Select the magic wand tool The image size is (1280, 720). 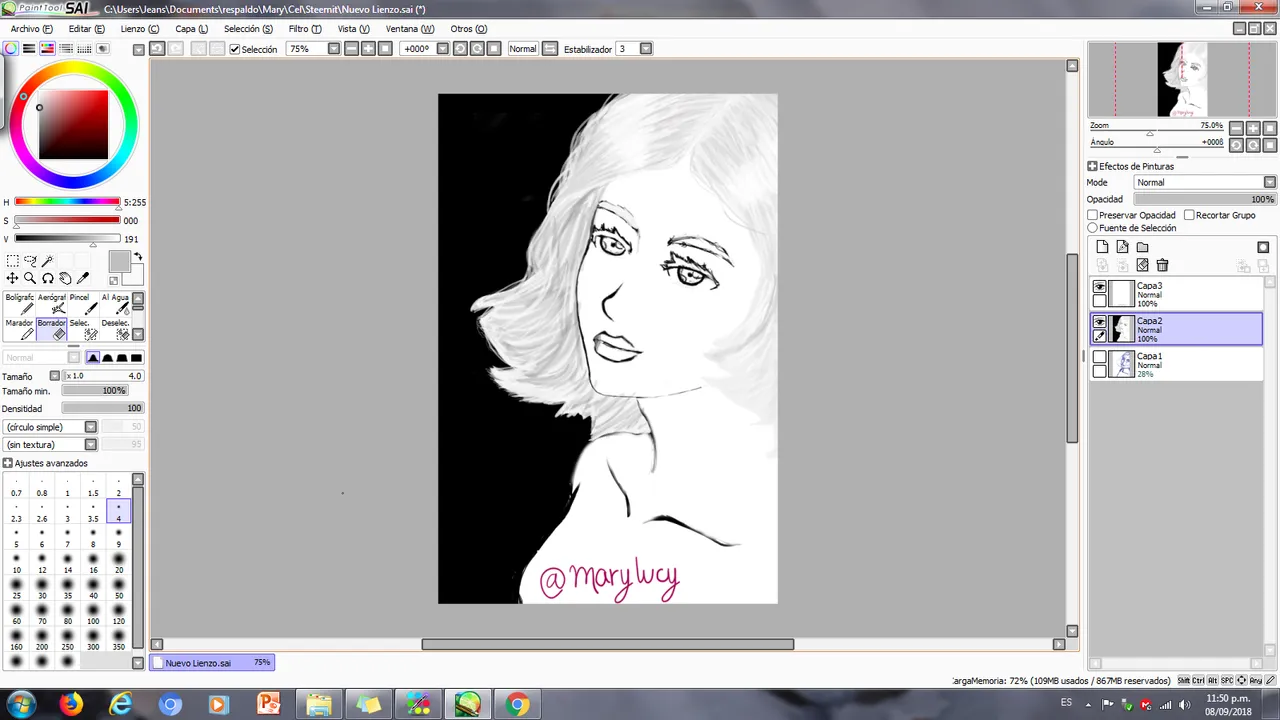(47, 261)
